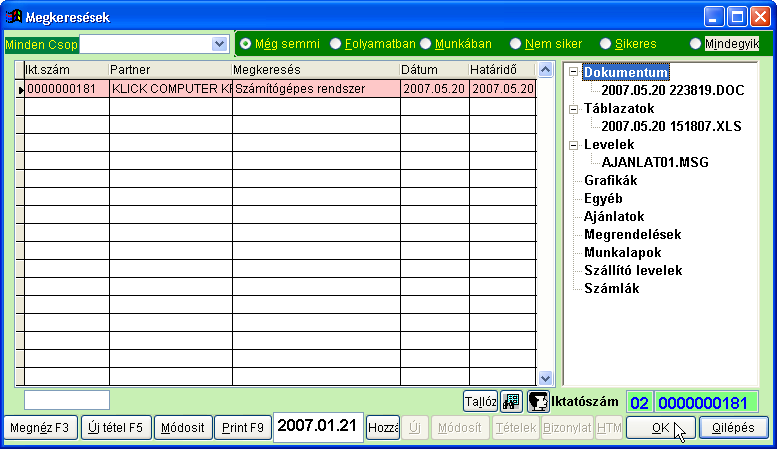Open 2007.05.20 223819.DOC file entry
Image resolution: width=777 pixels, height=449 pixels.
click(672, 90)
